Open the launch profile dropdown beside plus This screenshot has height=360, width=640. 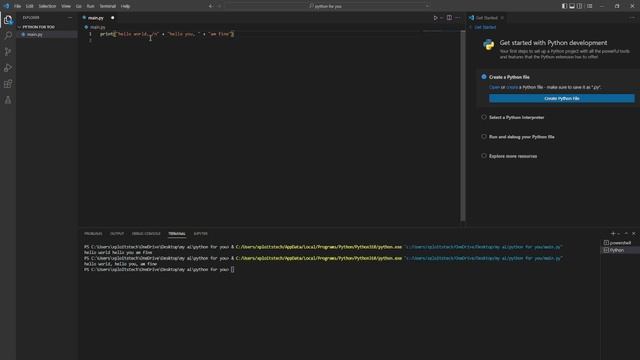619,233
